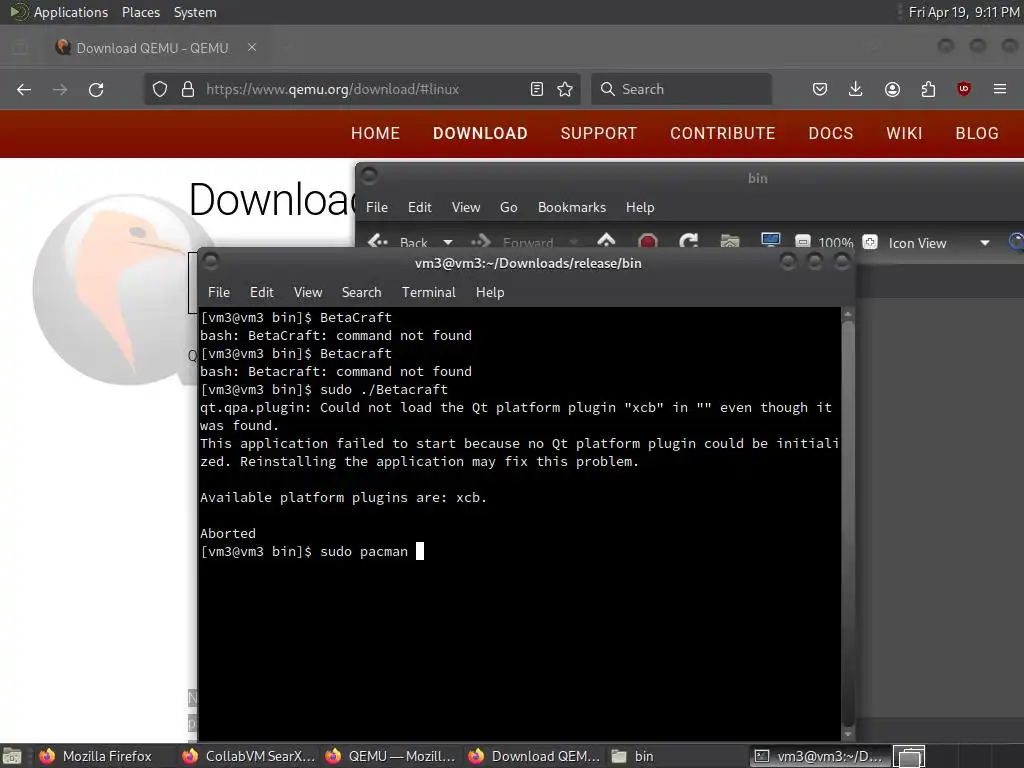Image resolution: width=1024 pixels, height=768 pixels.
Task: Switch to vm3@vm3 terminal taskbar item
Action: [x=819, y=756]
